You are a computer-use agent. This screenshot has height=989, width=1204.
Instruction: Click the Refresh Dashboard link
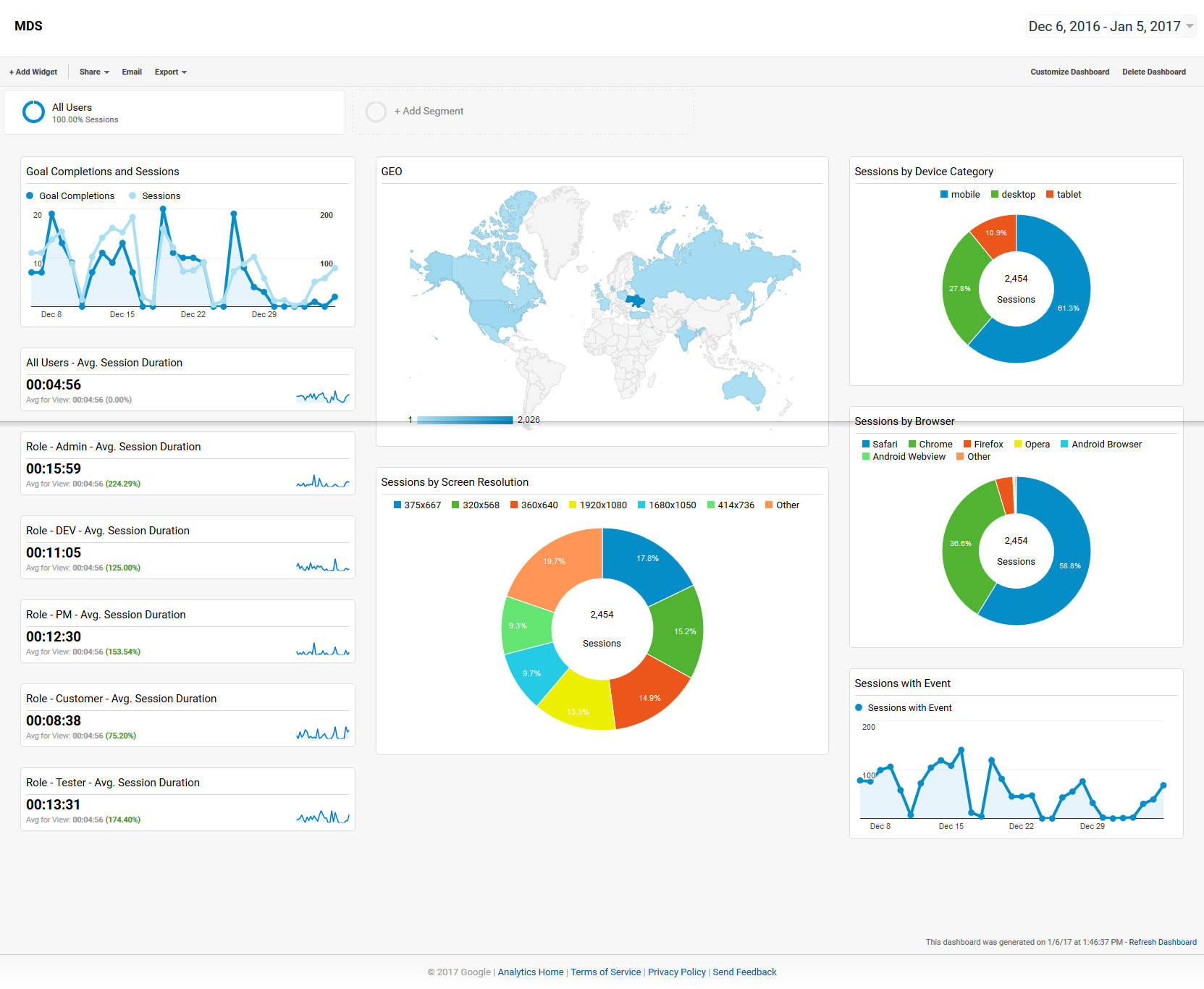(x=1163, y=942)
